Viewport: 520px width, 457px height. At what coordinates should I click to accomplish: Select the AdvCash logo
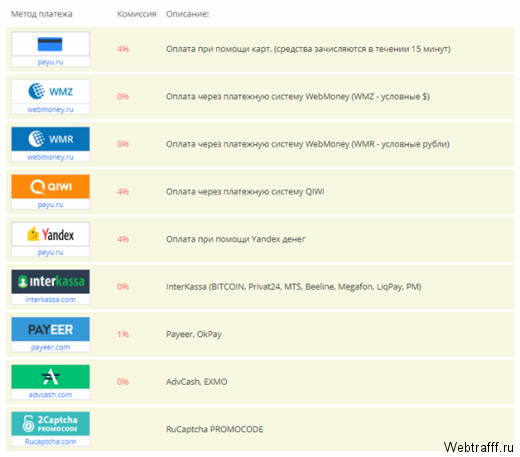tap(50, 377)
